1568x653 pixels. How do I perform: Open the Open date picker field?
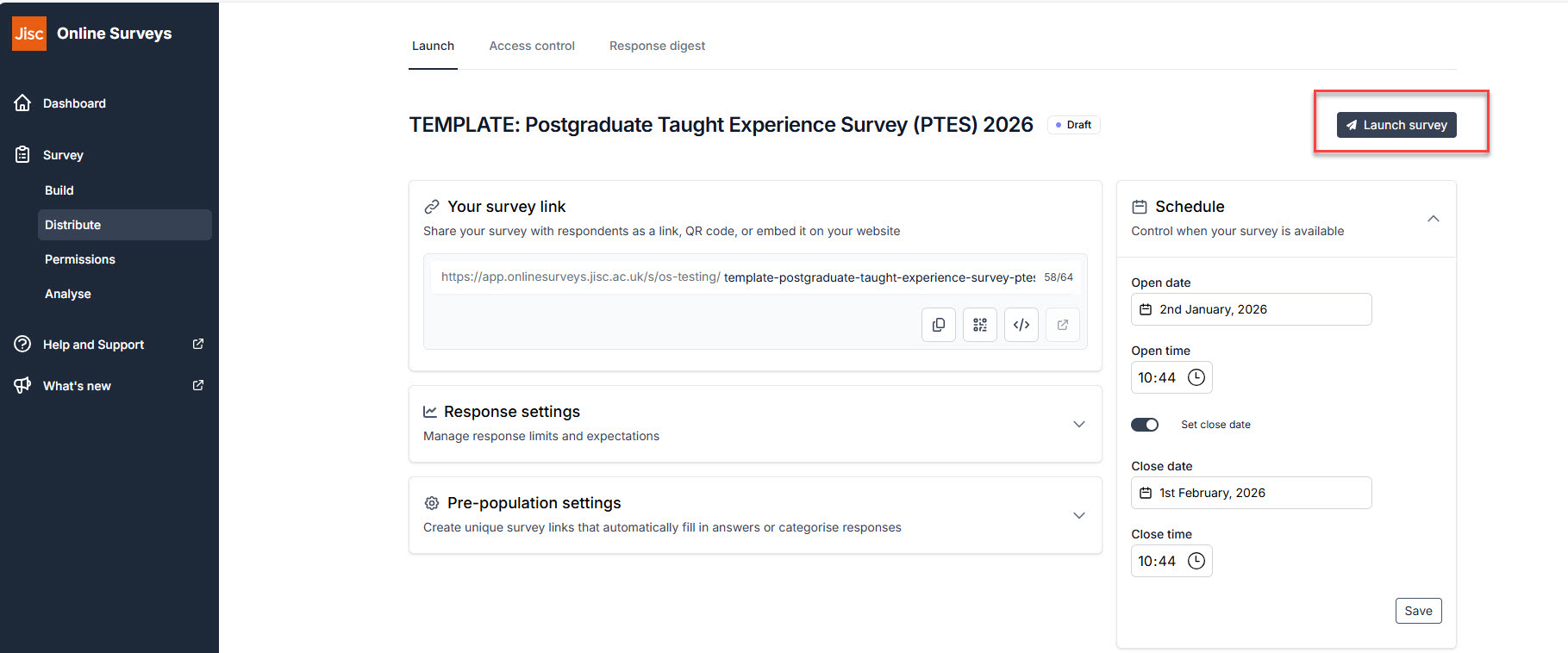[x=1250, y=309]
